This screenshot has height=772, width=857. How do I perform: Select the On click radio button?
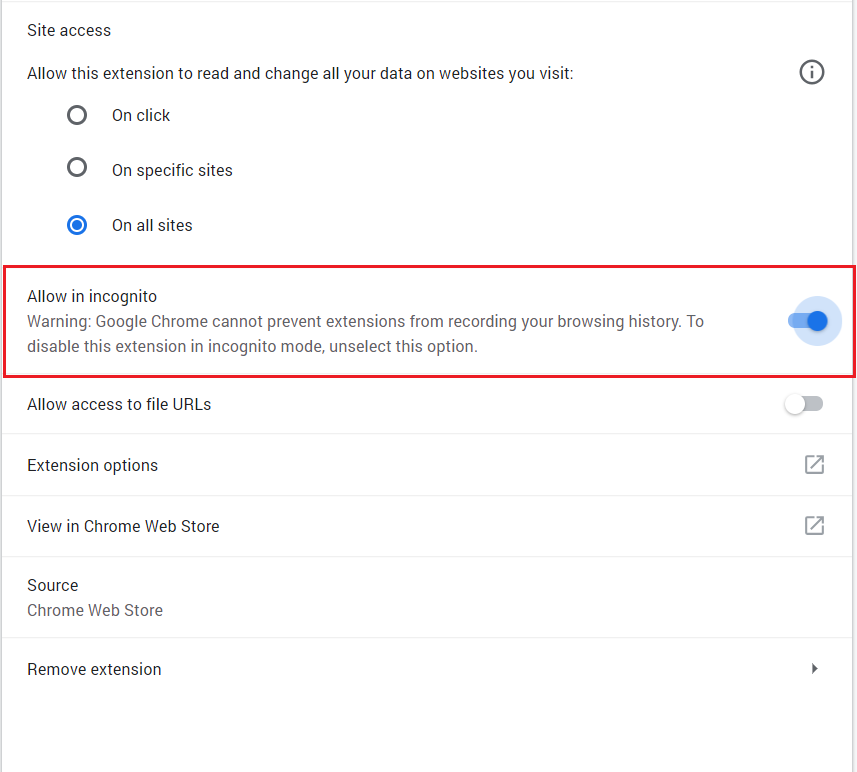point(77,115)
